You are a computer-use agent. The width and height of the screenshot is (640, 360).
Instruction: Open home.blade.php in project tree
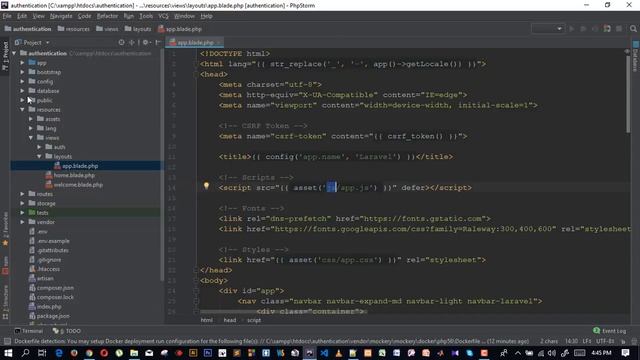pyautogui.click(x=70, y=175)
